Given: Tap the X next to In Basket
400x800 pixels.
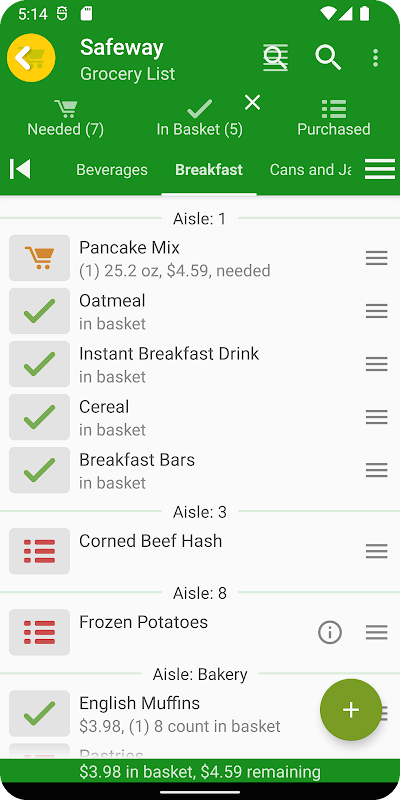Looking at the screenshot, I should coord(253,103).
